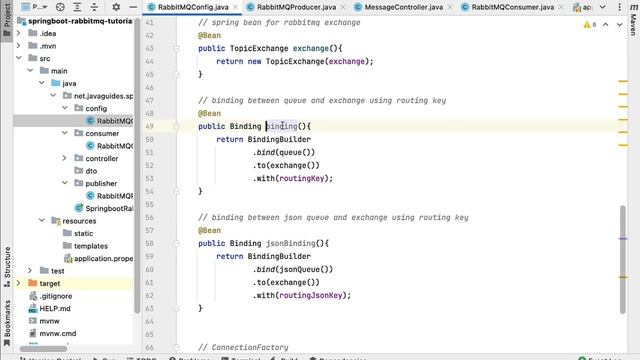640x360 pixels.
Task: Select RabbitMQ class under config package
Action: (x=109, y=121)
